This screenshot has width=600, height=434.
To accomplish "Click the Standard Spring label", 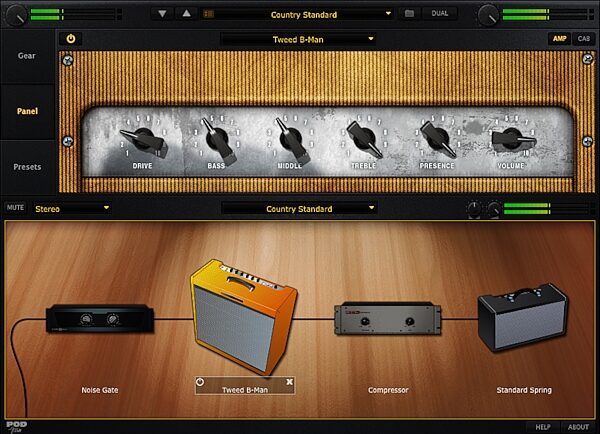I will [524, 390].
